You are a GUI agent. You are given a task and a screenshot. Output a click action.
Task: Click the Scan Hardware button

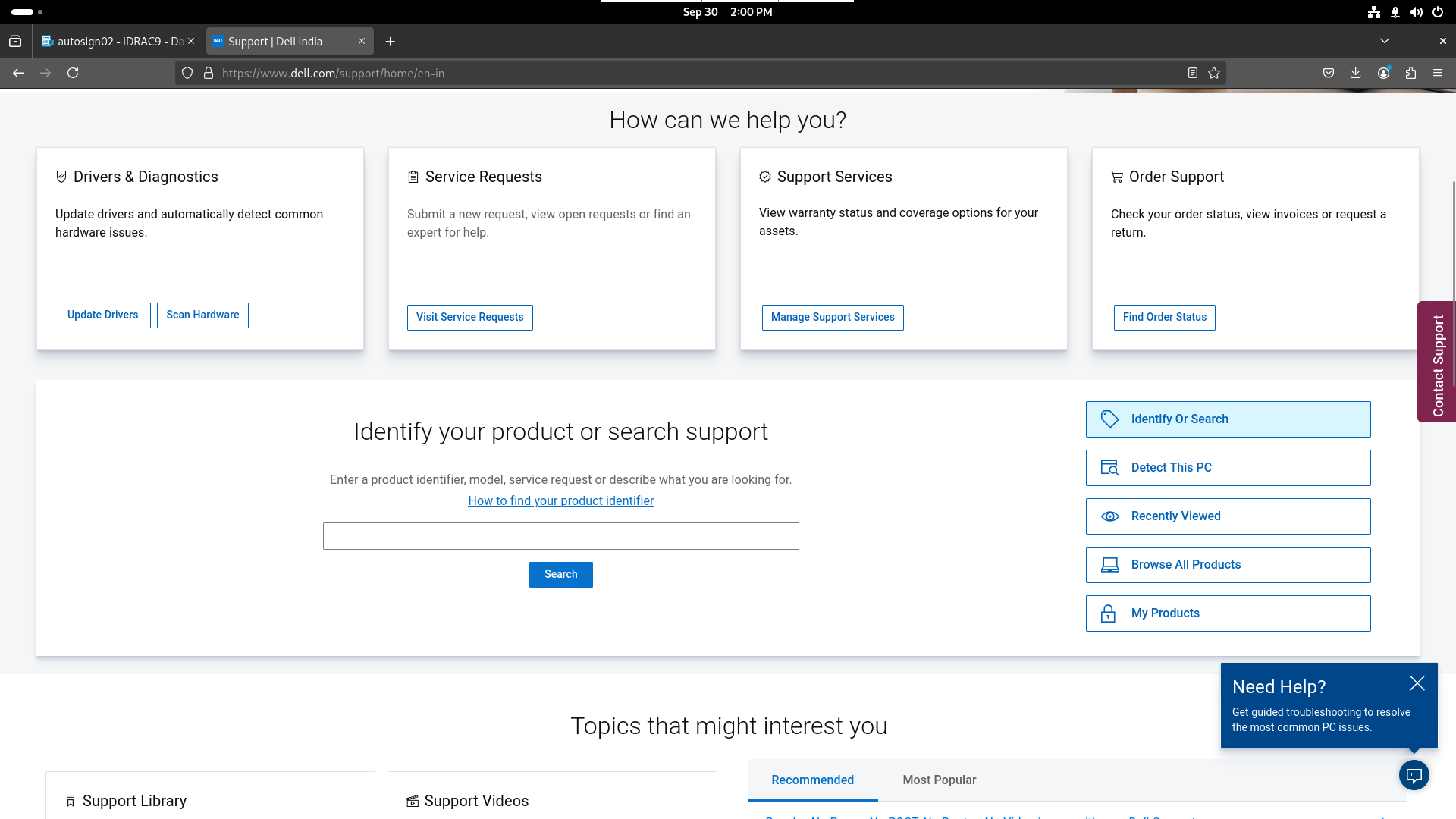click(202, 315)
